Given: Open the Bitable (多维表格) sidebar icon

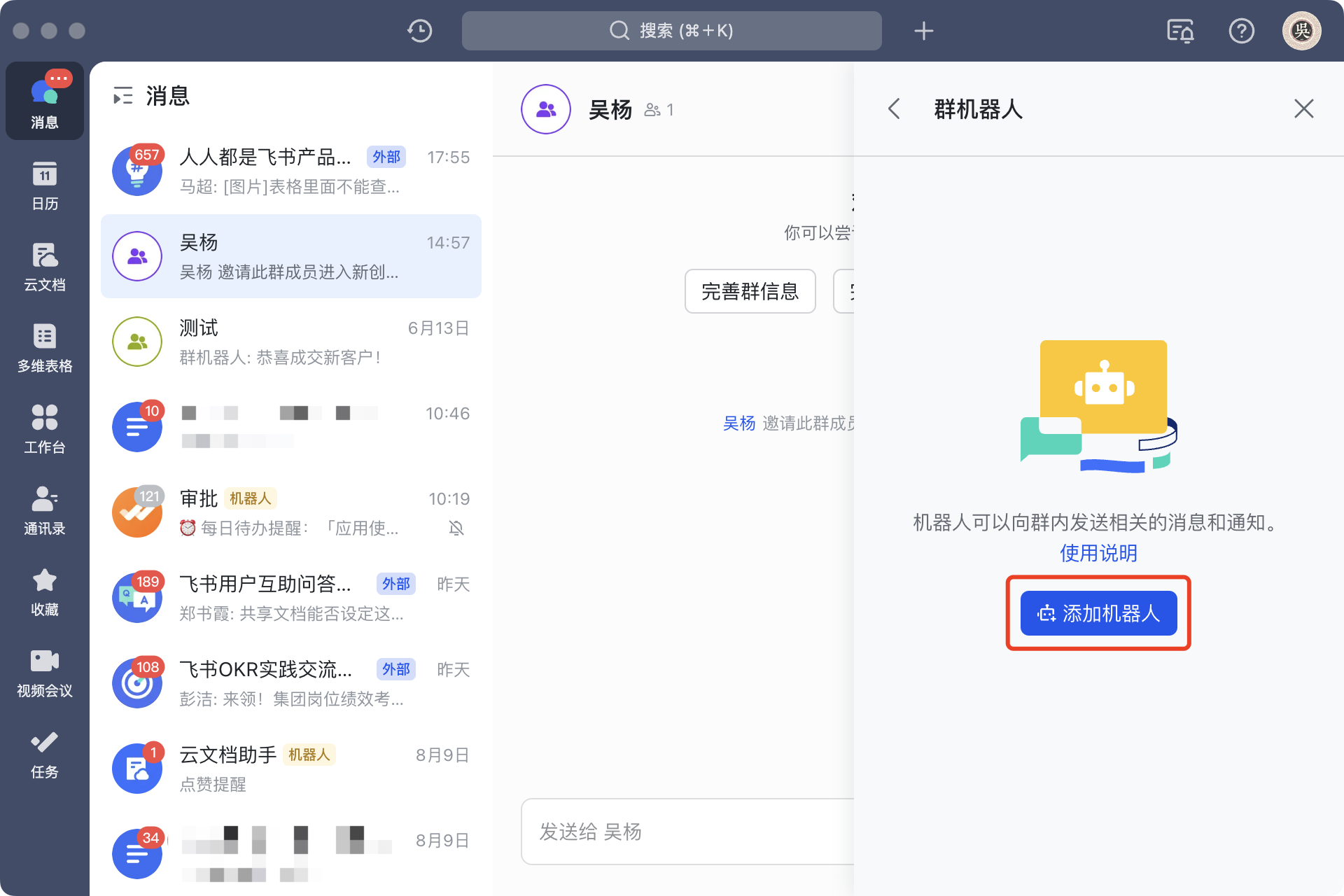Looking at the screenshot, I should [x=45, y=347].
